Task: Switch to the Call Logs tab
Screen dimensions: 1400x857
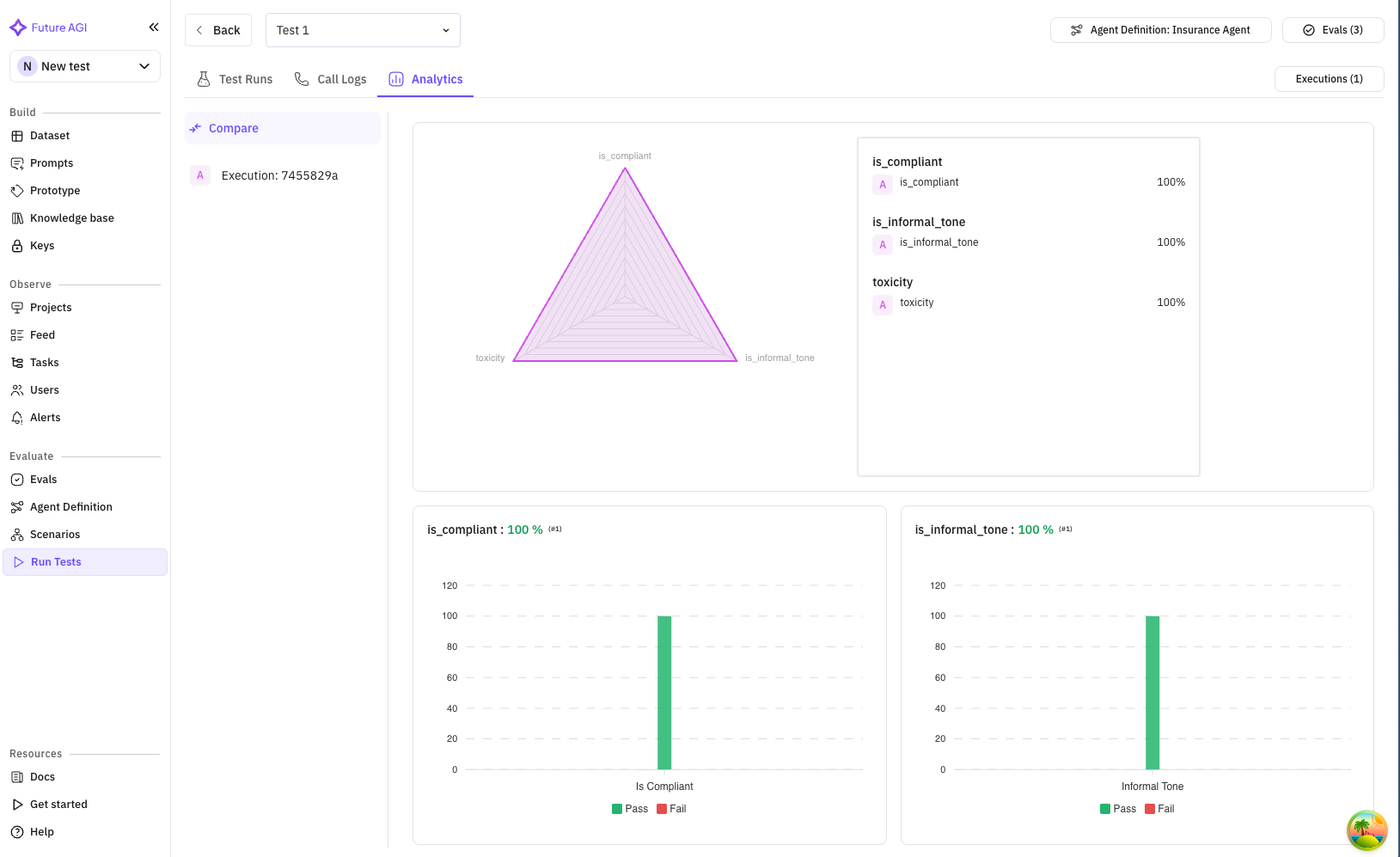Action: pos(340,78)
